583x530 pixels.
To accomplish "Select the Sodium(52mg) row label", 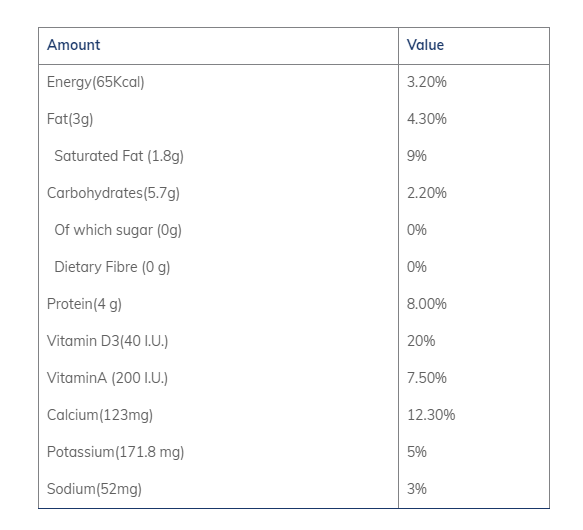I will tap(94, 489).
